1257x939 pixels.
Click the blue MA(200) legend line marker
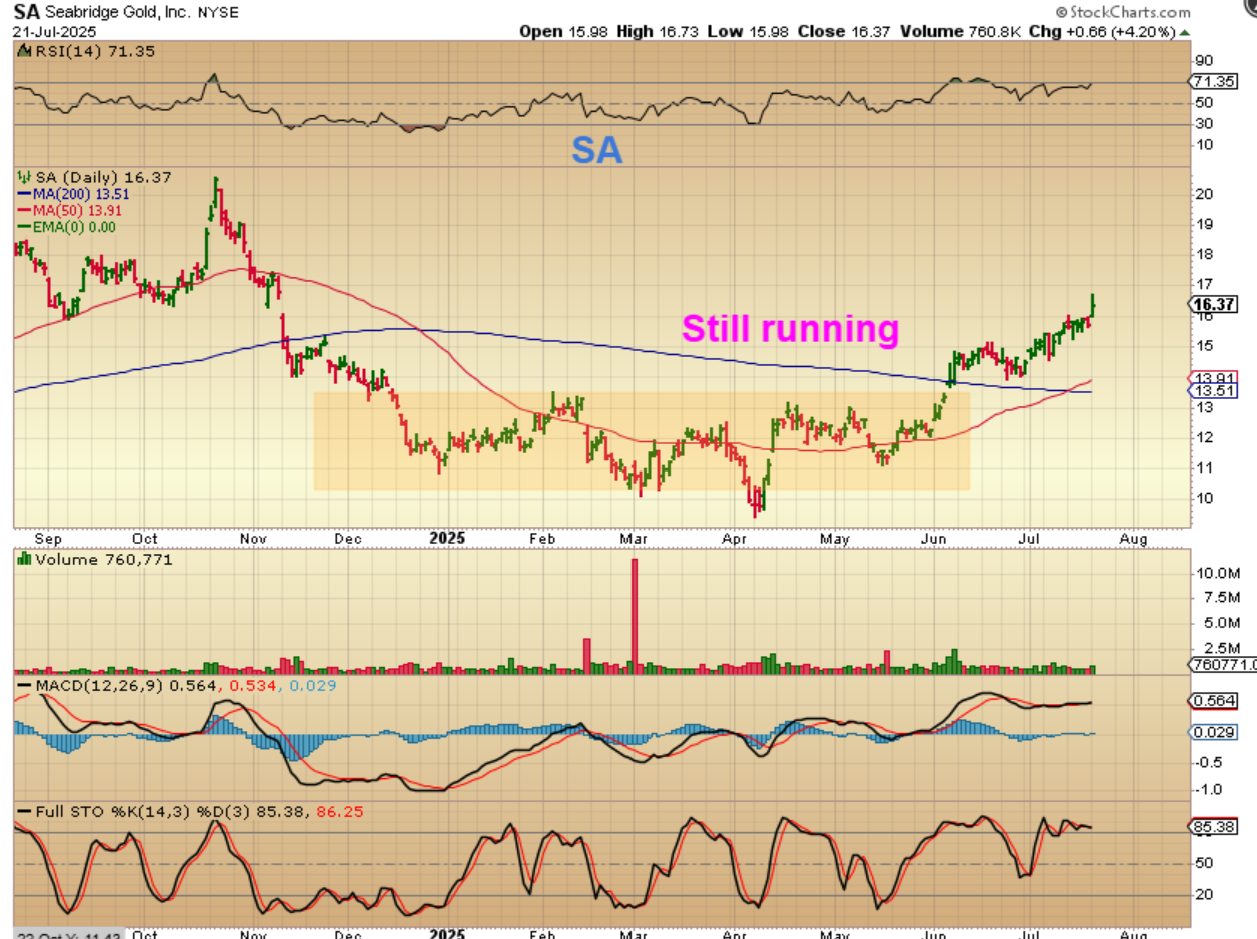(24, 194)
